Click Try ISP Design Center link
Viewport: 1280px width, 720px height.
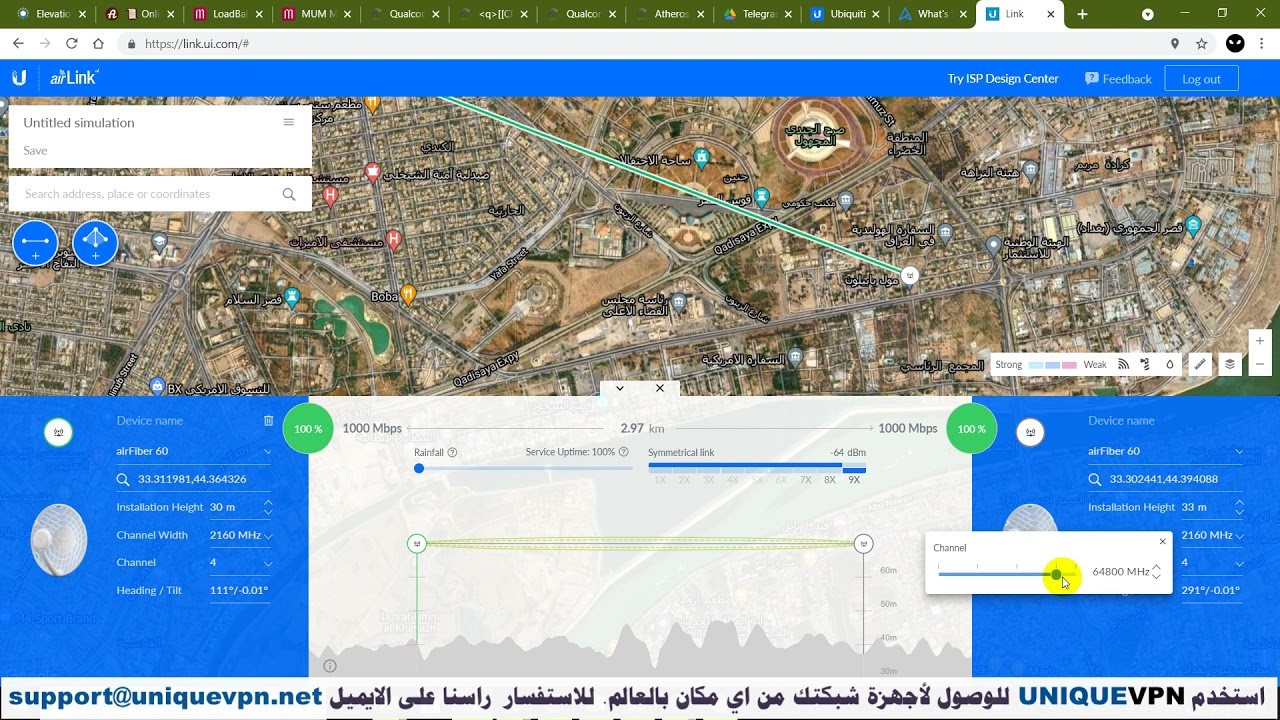pos(1003,78)
